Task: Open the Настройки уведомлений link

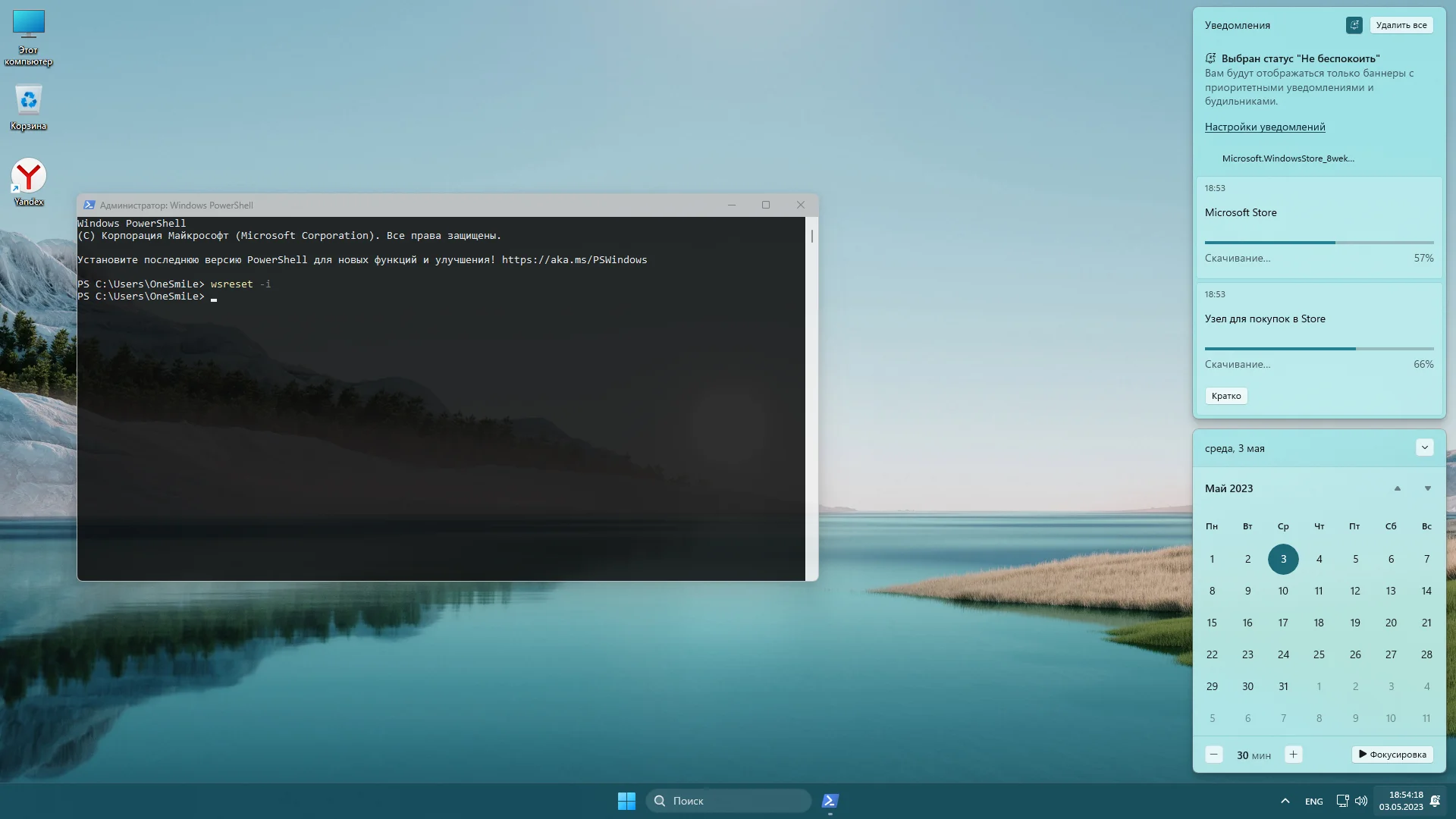Action: [x=1264, y=127]
